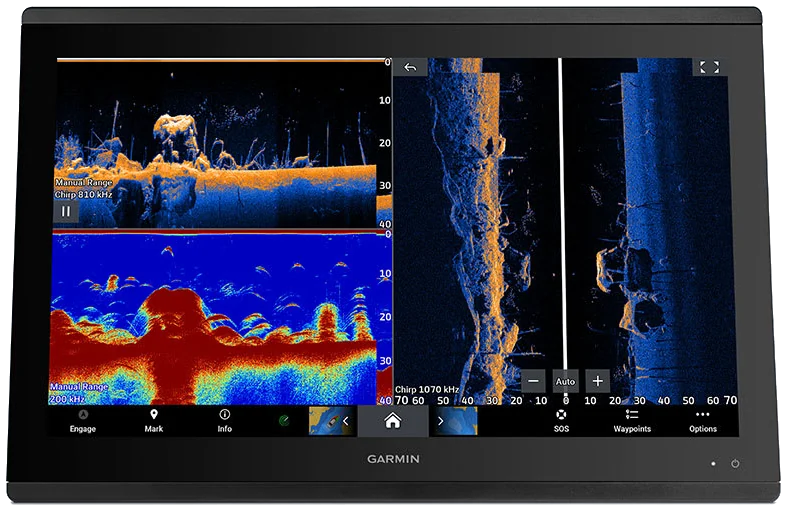Select the 'Chirp 810 kHz' label
Image resolution: width=787 pixels, height=511 pixels.
click(83, 194)
